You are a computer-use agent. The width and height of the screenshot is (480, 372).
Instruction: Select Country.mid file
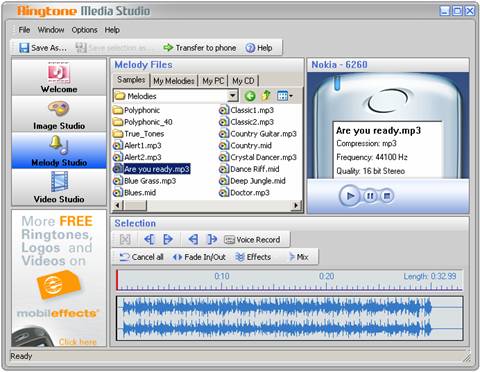coord(246,146)
